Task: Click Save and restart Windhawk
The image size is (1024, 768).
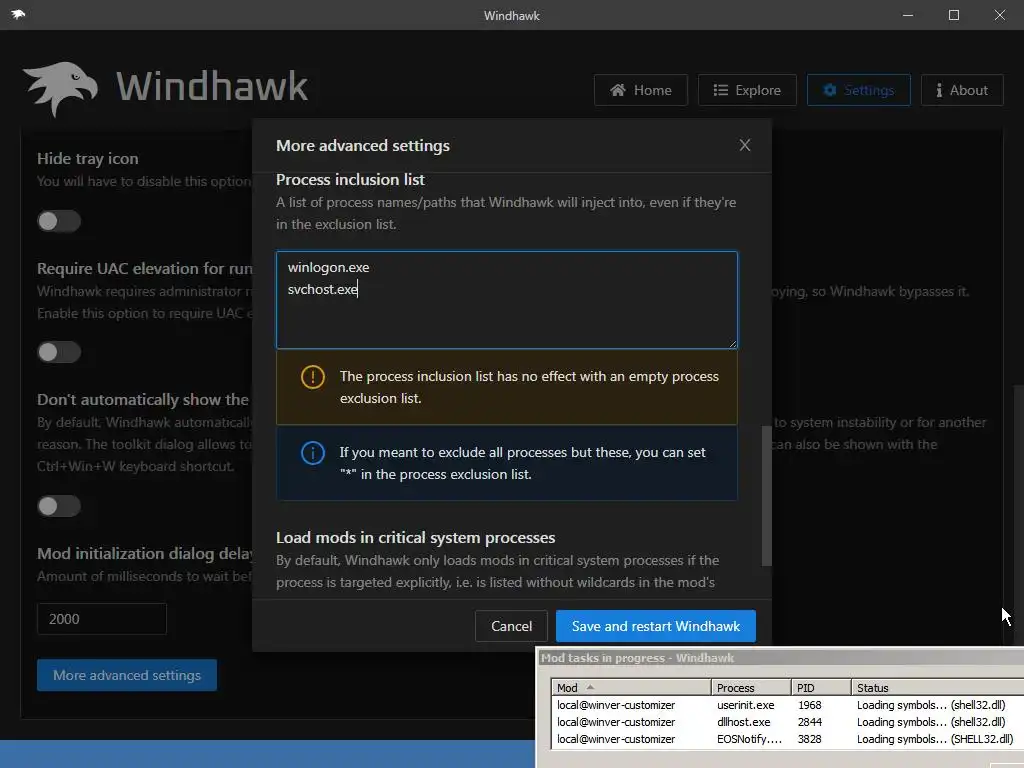Action: [656, 626]
